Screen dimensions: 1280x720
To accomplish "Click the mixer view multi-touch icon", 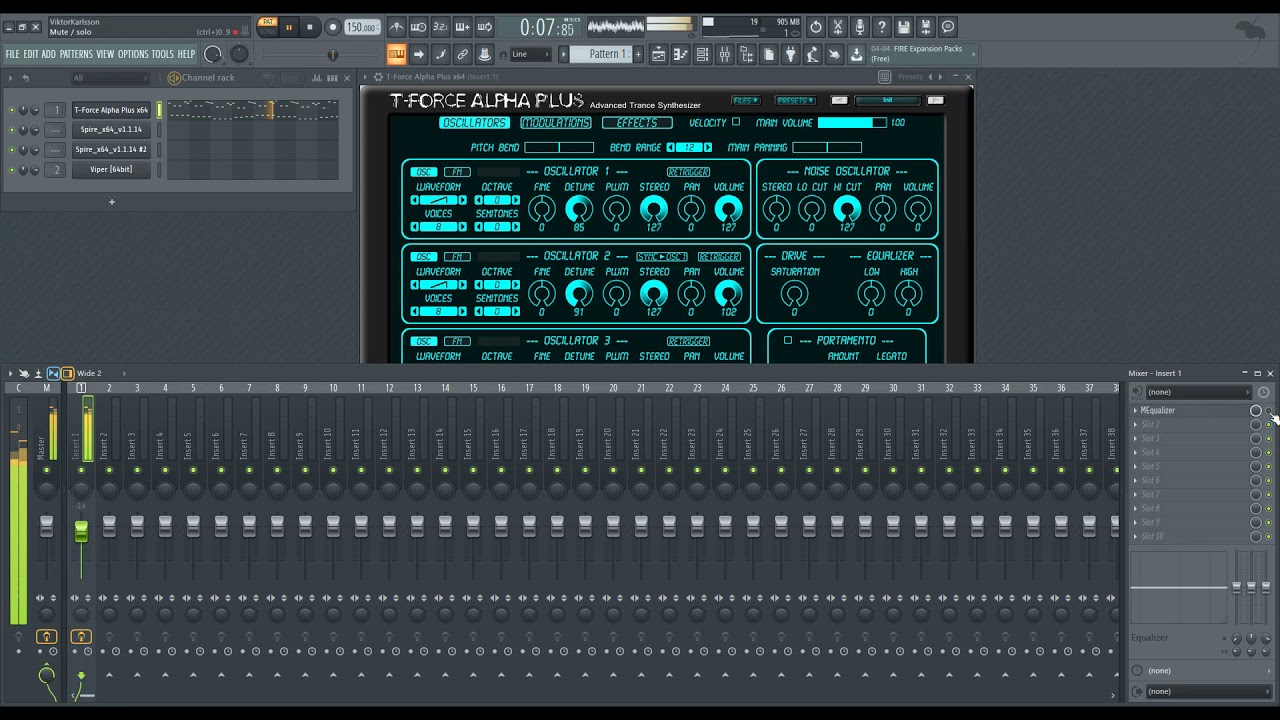I will tap(24, 373).
